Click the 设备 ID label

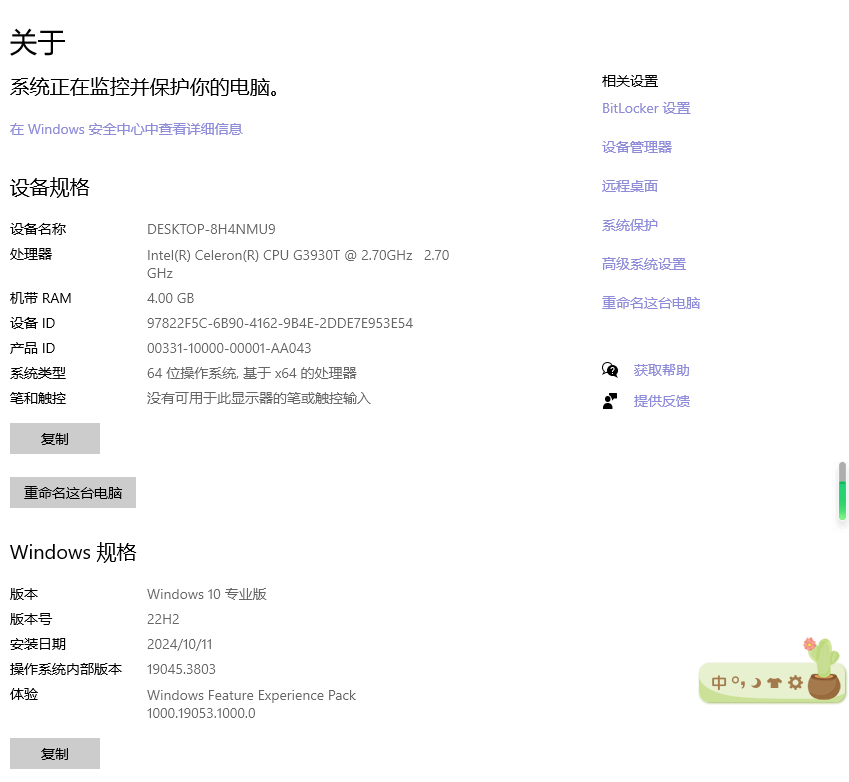pyautogui.click(x=32, y=323)
